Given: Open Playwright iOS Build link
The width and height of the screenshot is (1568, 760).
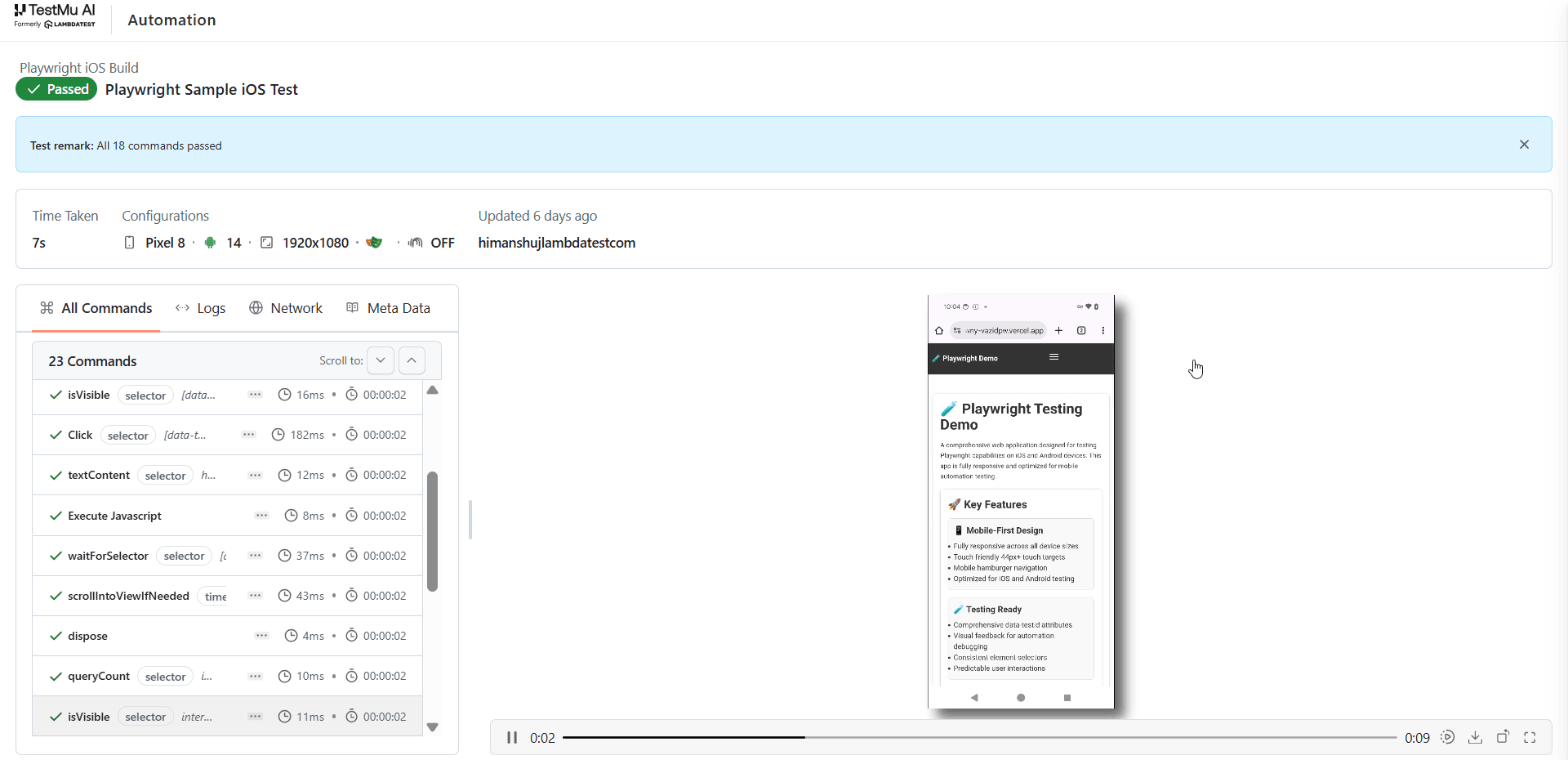Looking at the screenshot, I should (79, 68).
